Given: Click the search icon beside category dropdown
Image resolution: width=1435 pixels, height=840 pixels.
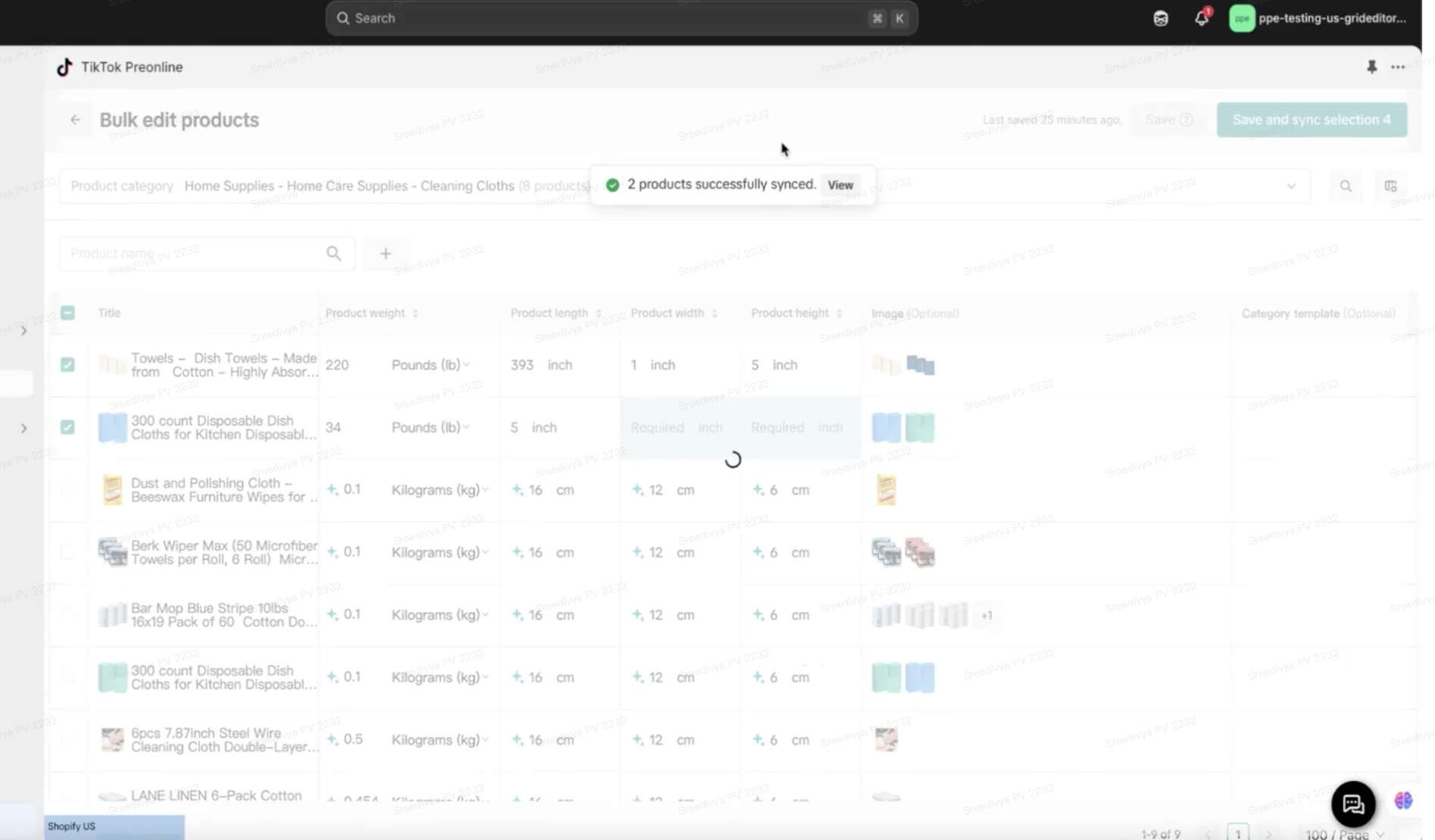Looking at the screenshot, I should (1346, 186).
